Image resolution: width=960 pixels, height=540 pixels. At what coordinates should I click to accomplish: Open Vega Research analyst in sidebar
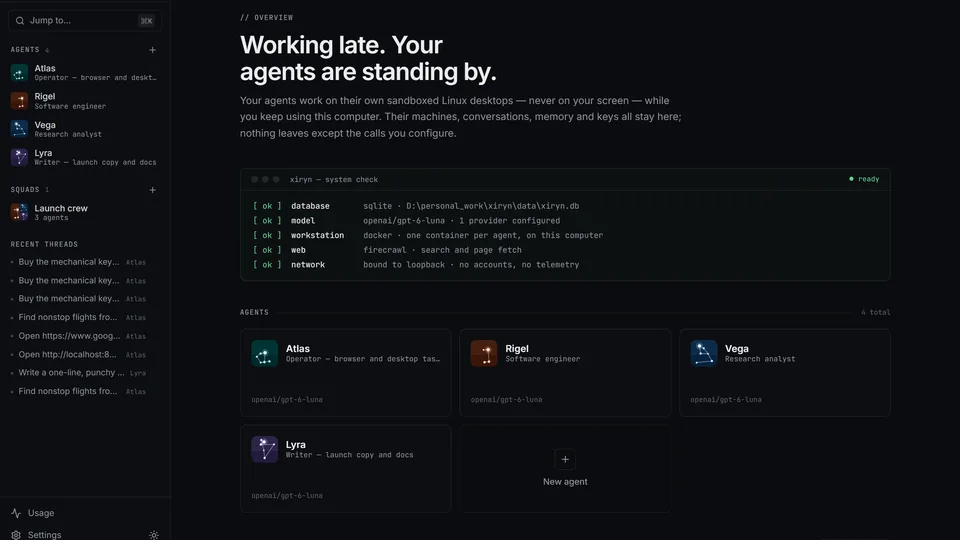(84, 129)
